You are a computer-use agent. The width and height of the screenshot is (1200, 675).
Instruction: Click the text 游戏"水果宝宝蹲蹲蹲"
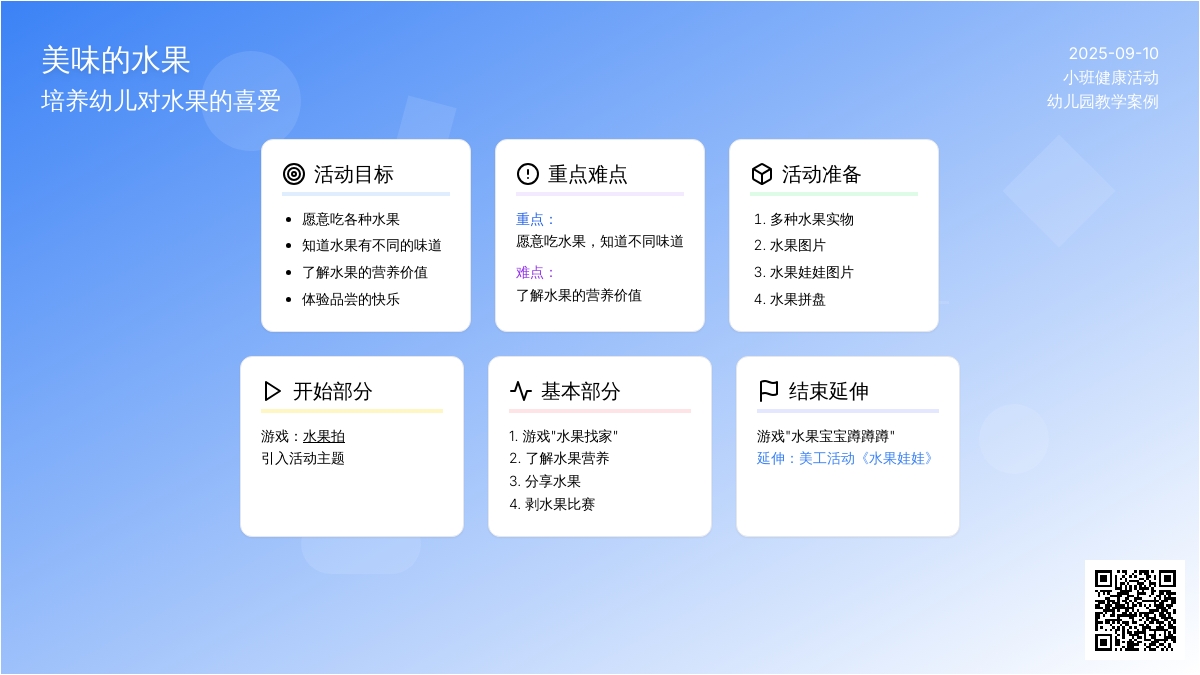[825, 436]
